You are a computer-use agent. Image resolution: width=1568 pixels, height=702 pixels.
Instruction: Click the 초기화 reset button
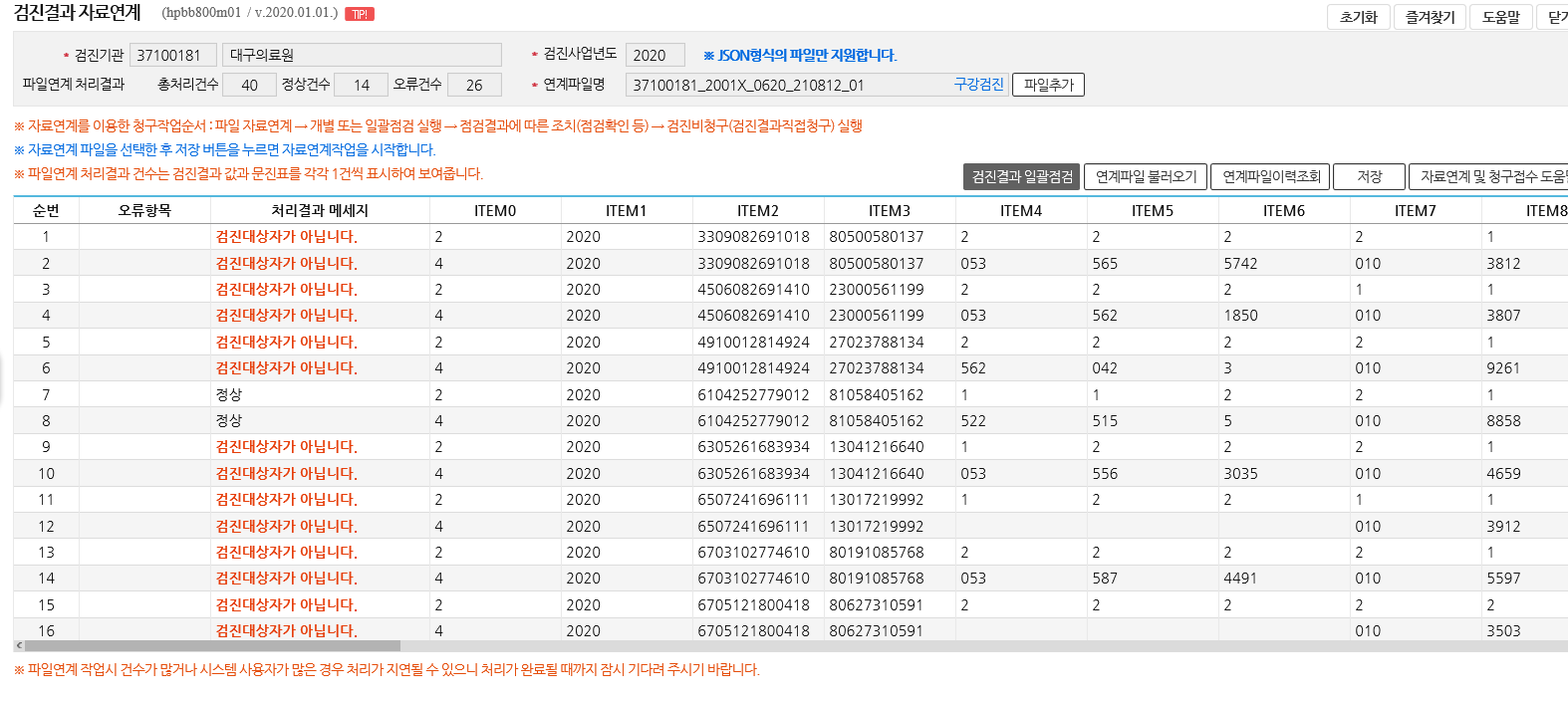[x=1358, y=17]
